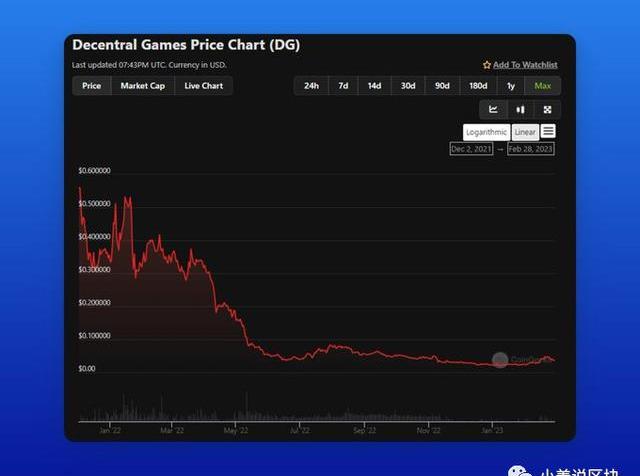Switch to candlestick chart icon
The width and height of the screenshot is (640, 476).
tap(520, 109)
